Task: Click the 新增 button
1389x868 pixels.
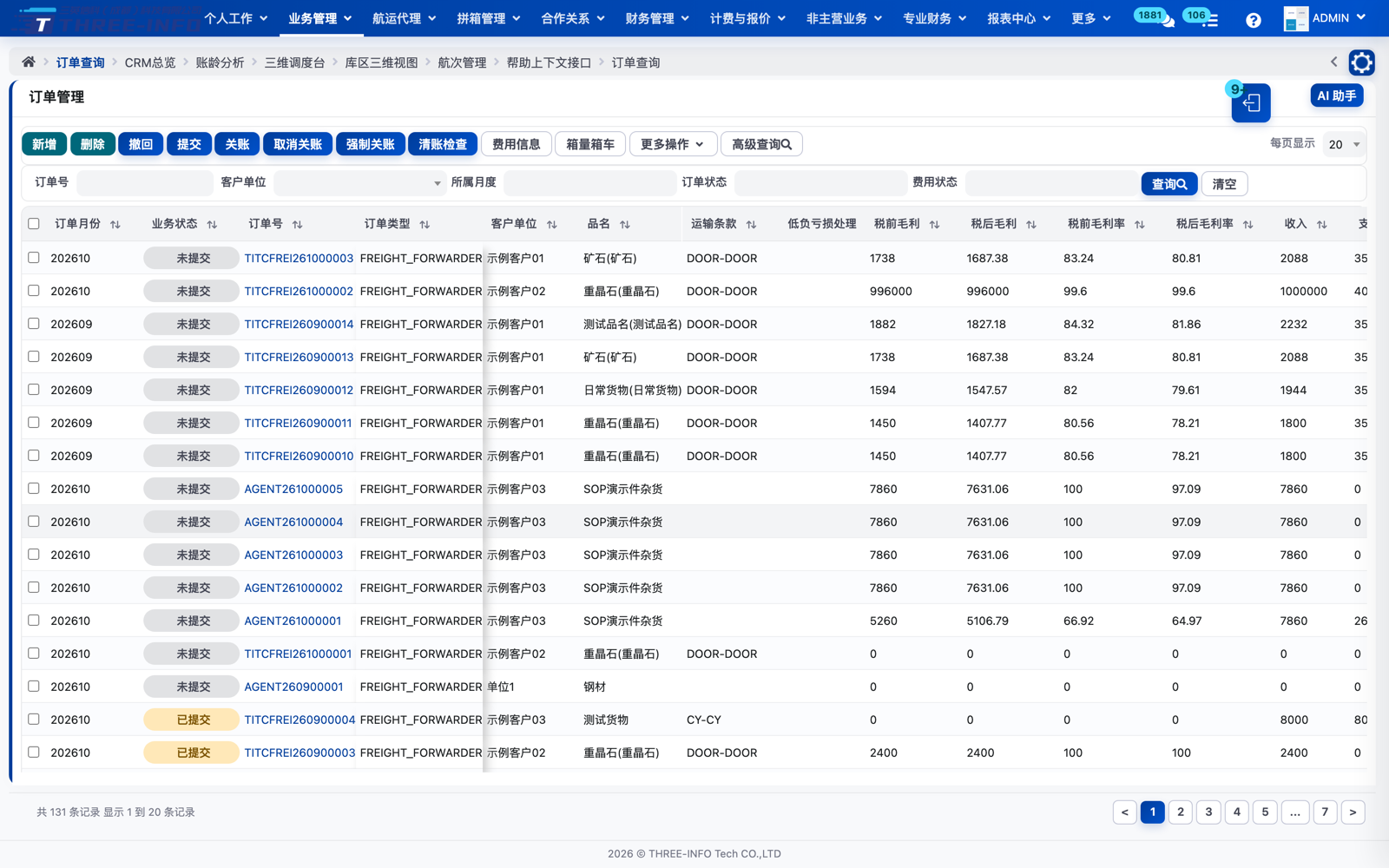Action: pyautogui.click(x=44, y=144)
